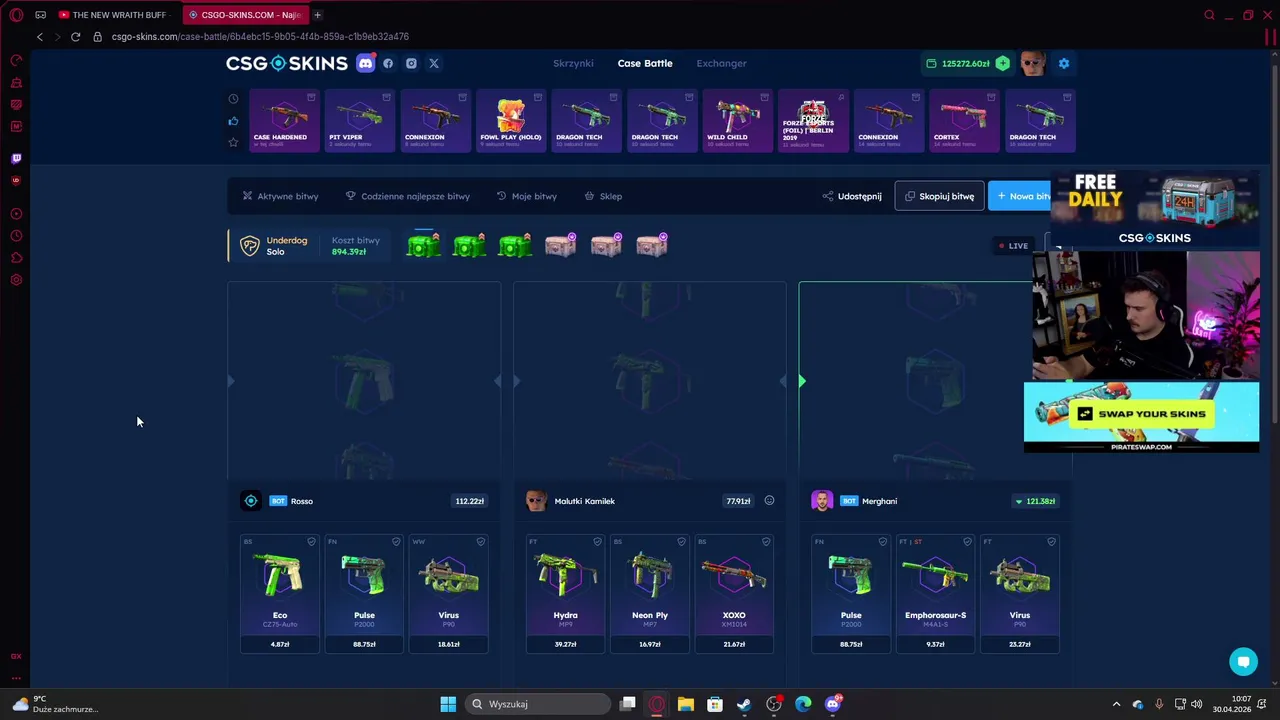Open the X (Twitter) social icon

tap(434, 63)
